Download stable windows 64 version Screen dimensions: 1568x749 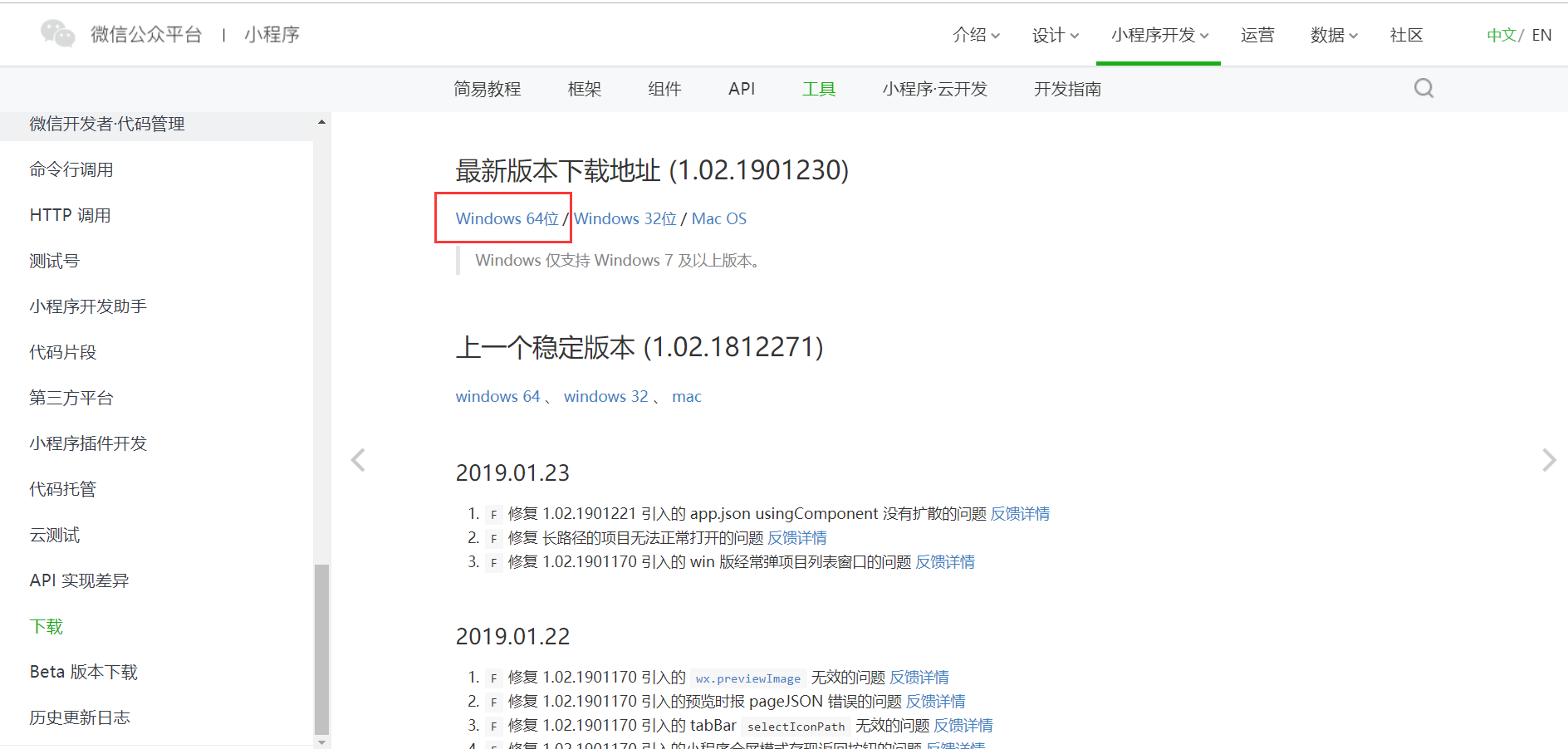[497, 396]
